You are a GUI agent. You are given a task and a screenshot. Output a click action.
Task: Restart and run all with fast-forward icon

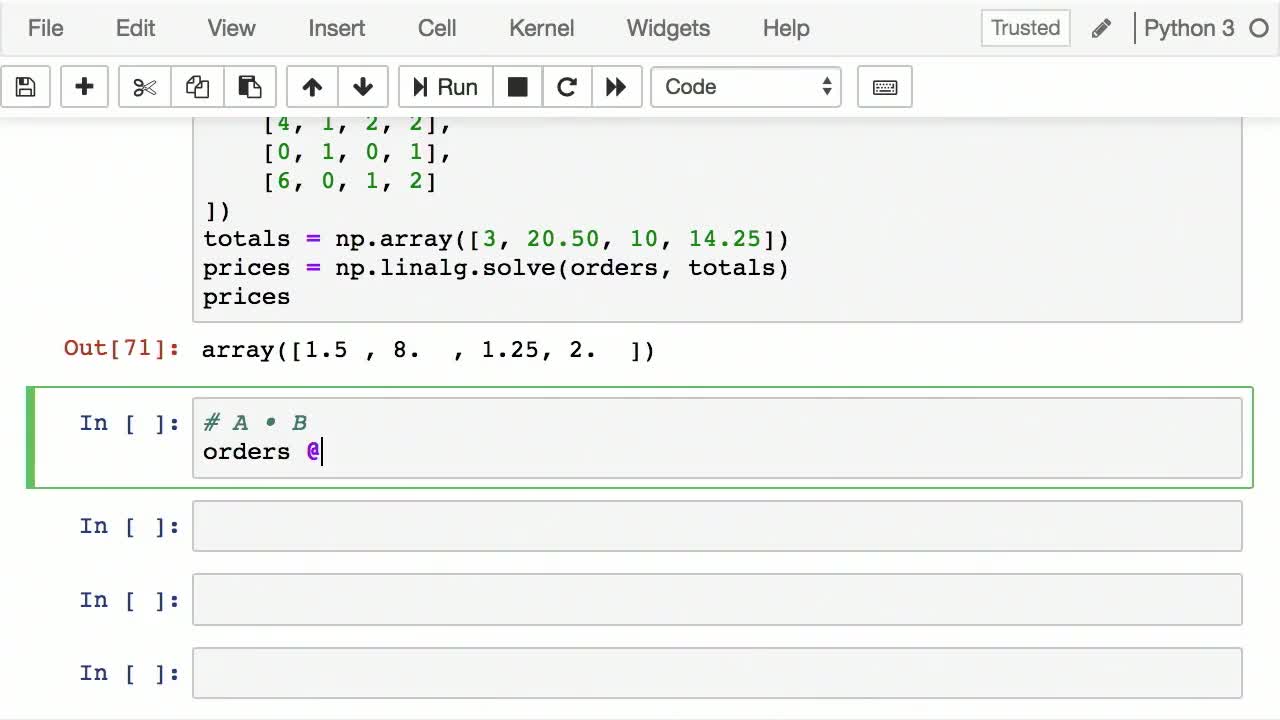coord(616,87)
